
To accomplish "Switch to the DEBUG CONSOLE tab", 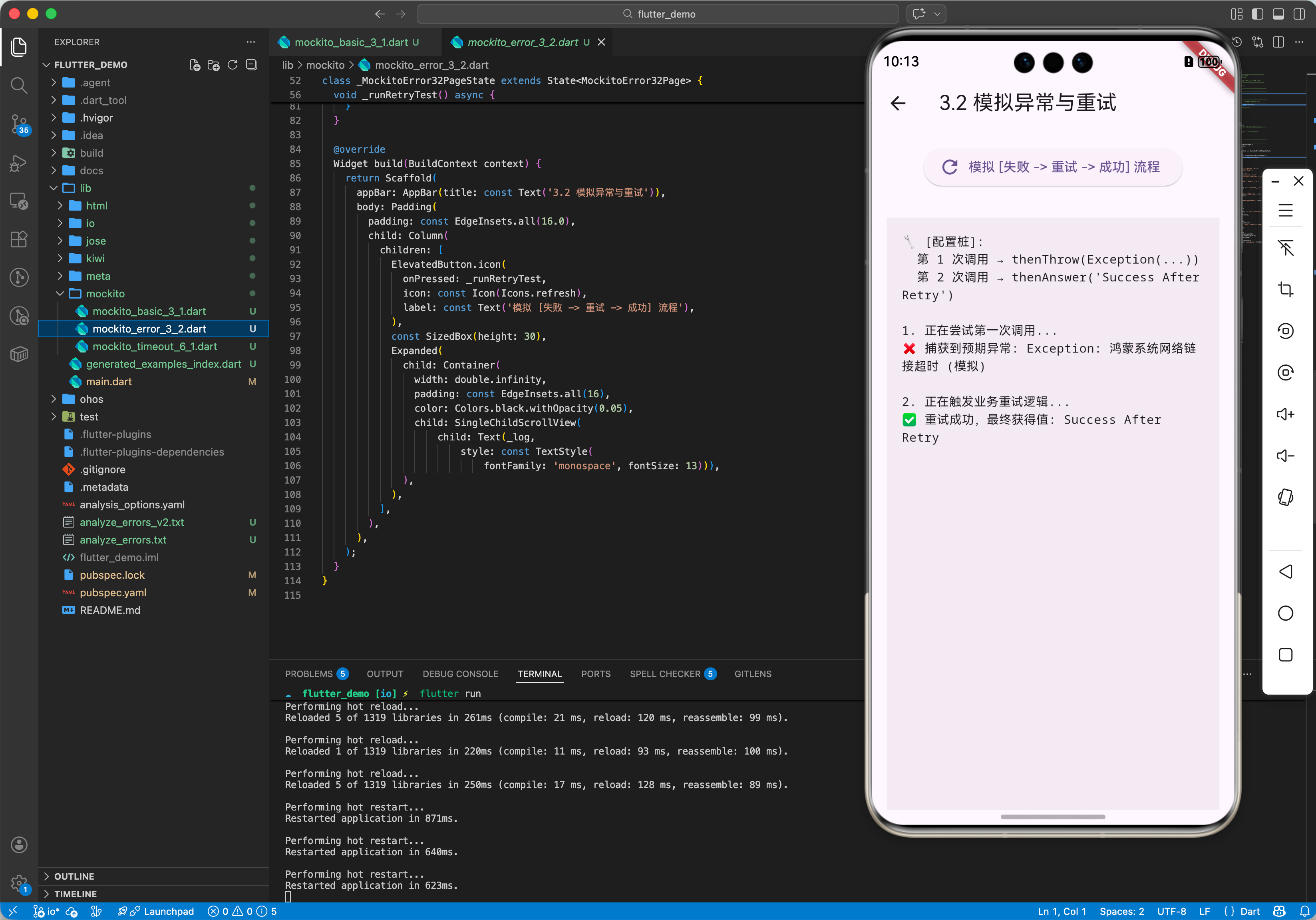I will click(x=460, y=673).
